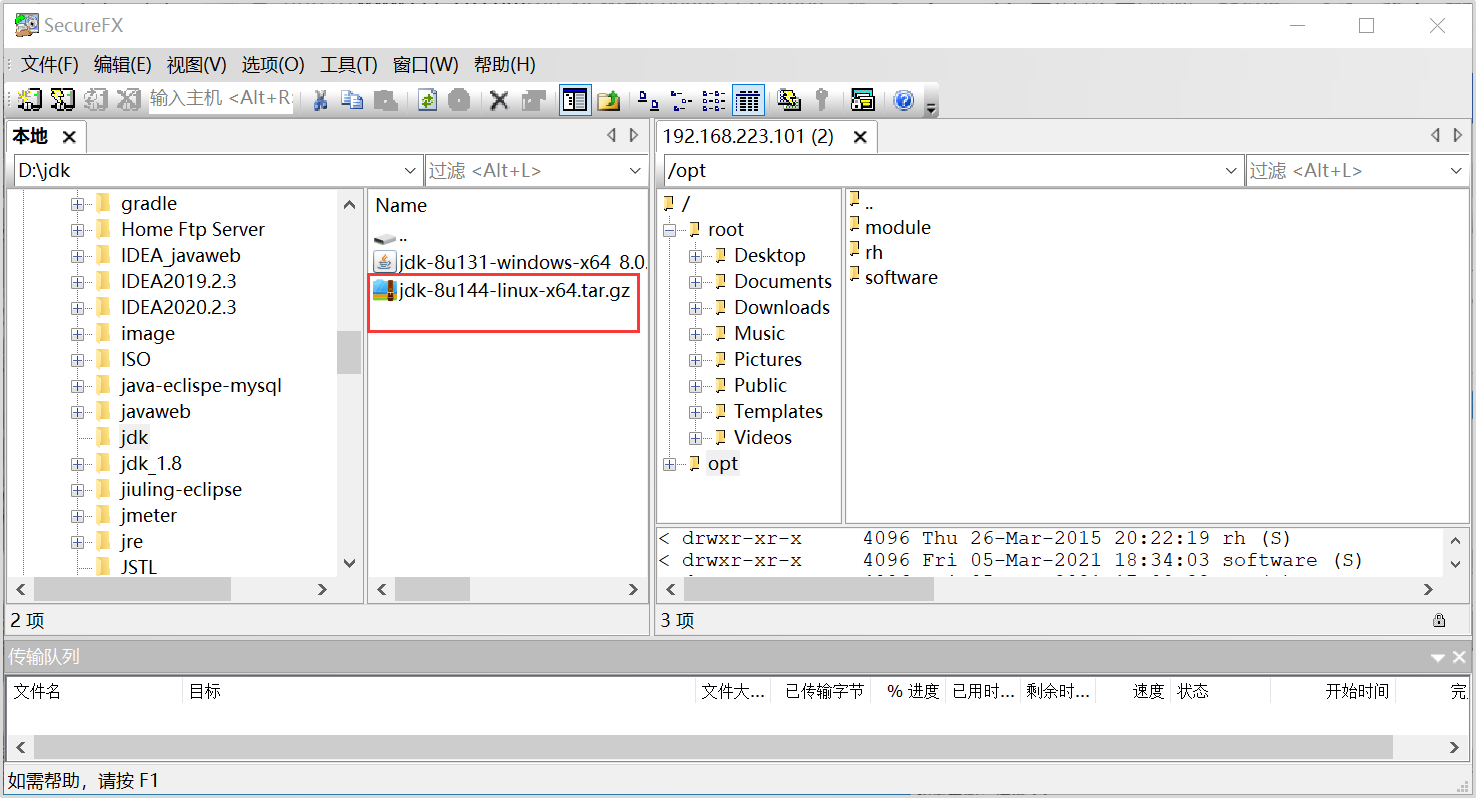The height and width of the screenshot is (798, 1476).
Task: Switch to large icons view
Action: (x=649, y=100)
